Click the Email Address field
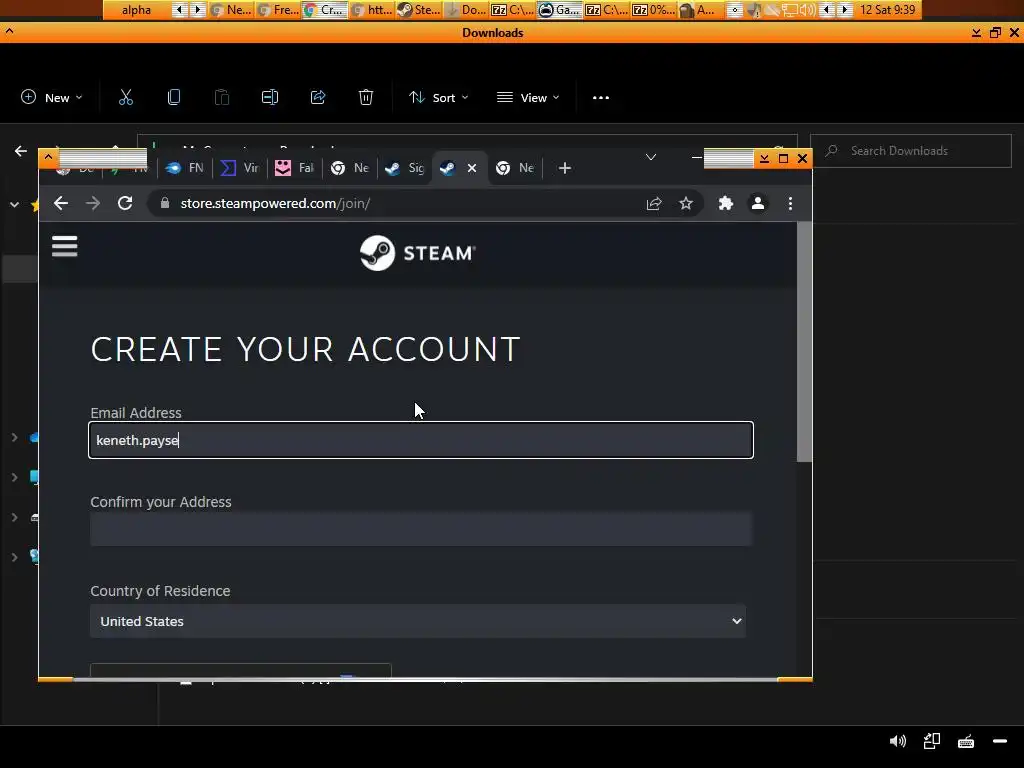The height and width of the screenshot is (768, 1024). point(421,440)
